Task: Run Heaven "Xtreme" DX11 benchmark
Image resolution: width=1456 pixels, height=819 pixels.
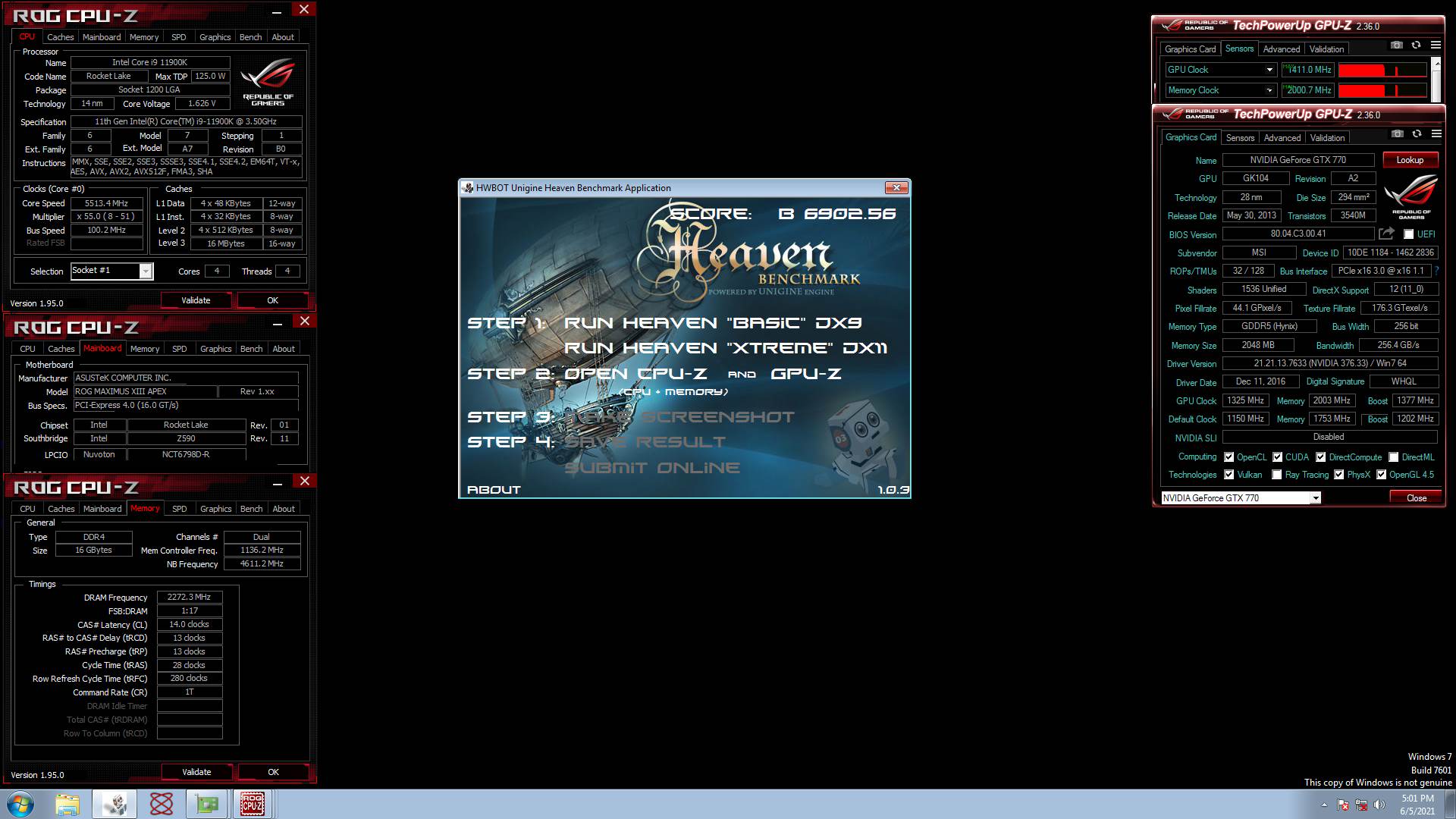Action: pos(726,348)
